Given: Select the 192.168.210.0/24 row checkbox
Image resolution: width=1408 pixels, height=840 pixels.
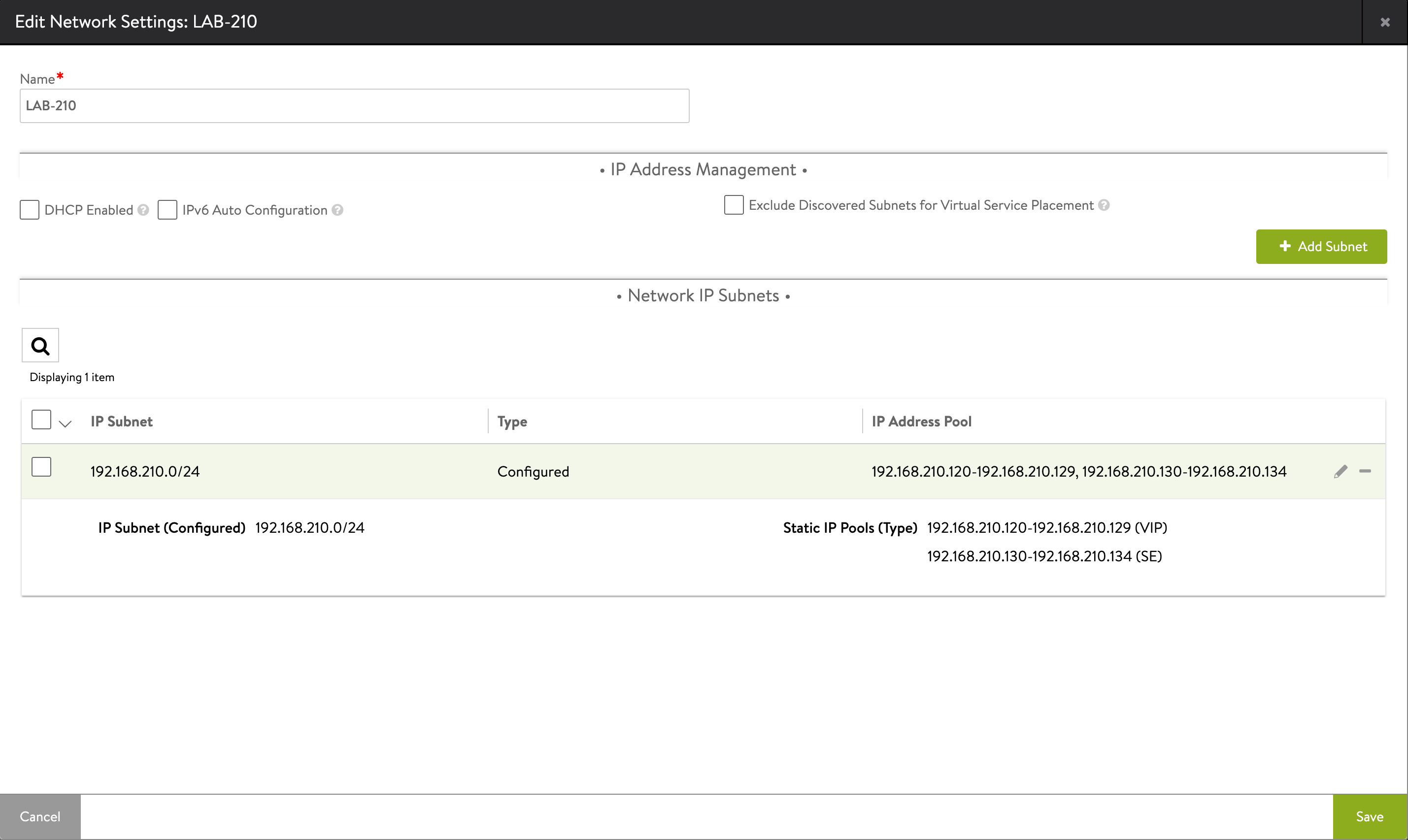Looking at the screenshot, I should tap(41, 467).
